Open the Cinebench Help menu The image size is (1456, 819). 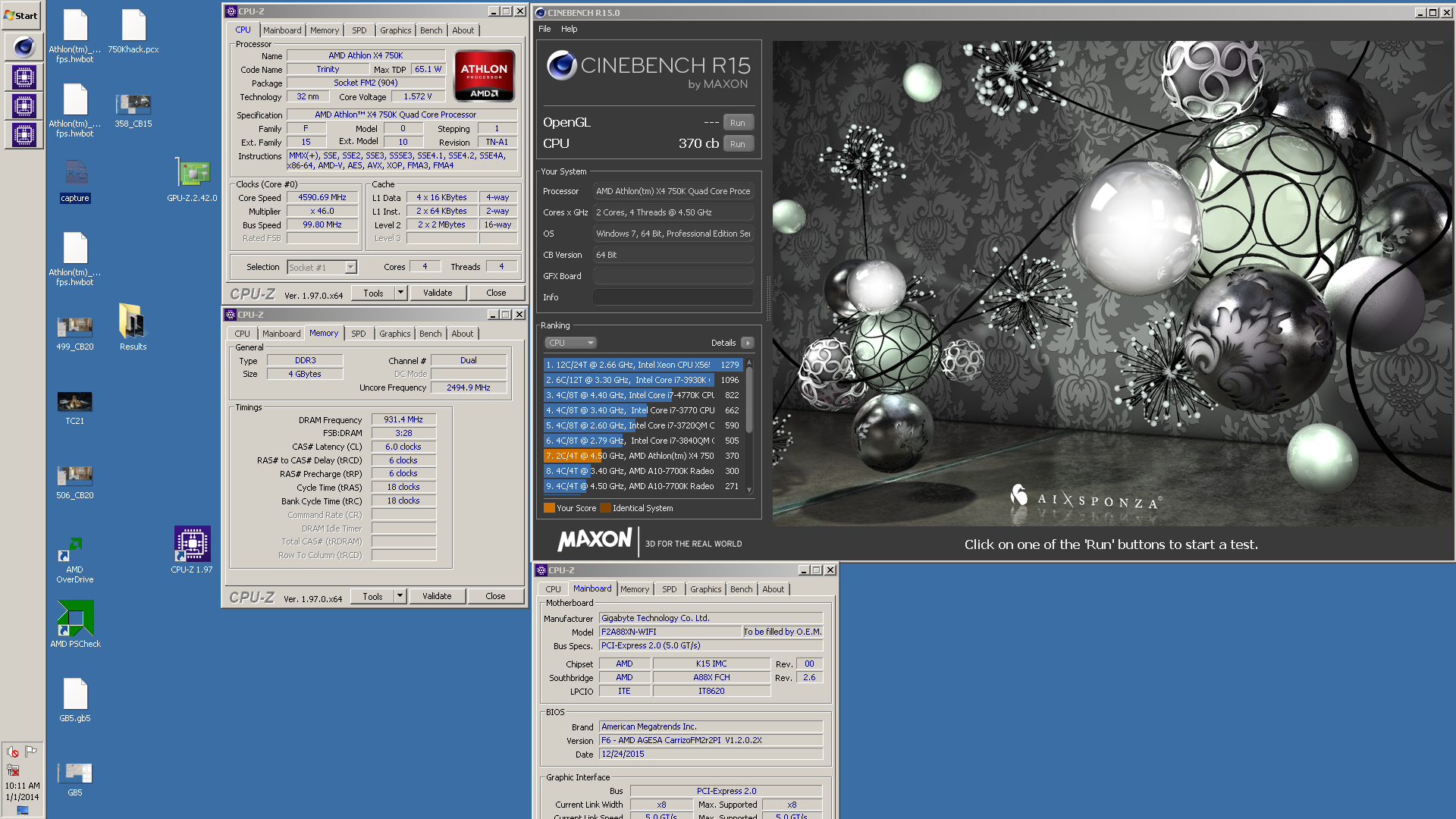[569, 29]
